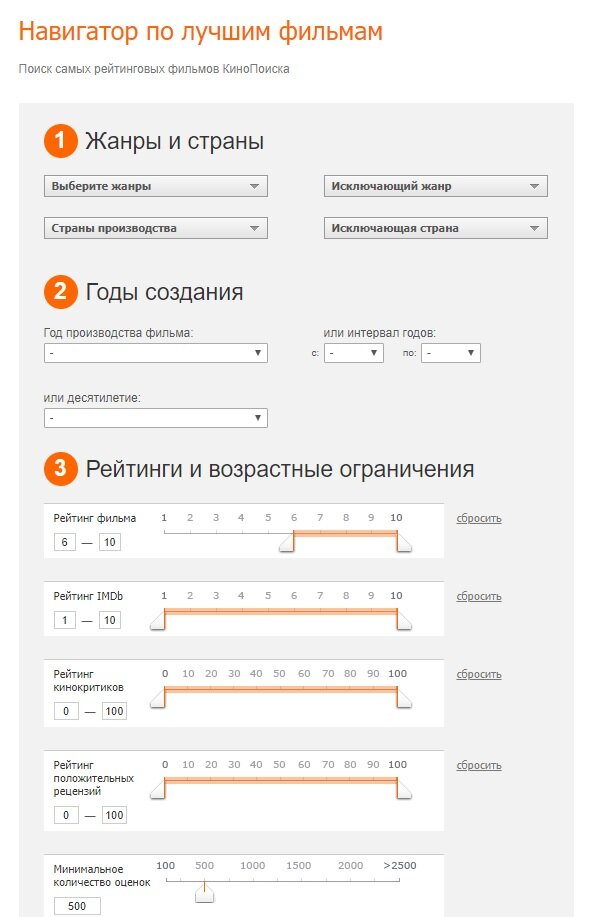Click the orange step badge "2"
Viewport: 595px width, 917px height.
coord(60,291)
